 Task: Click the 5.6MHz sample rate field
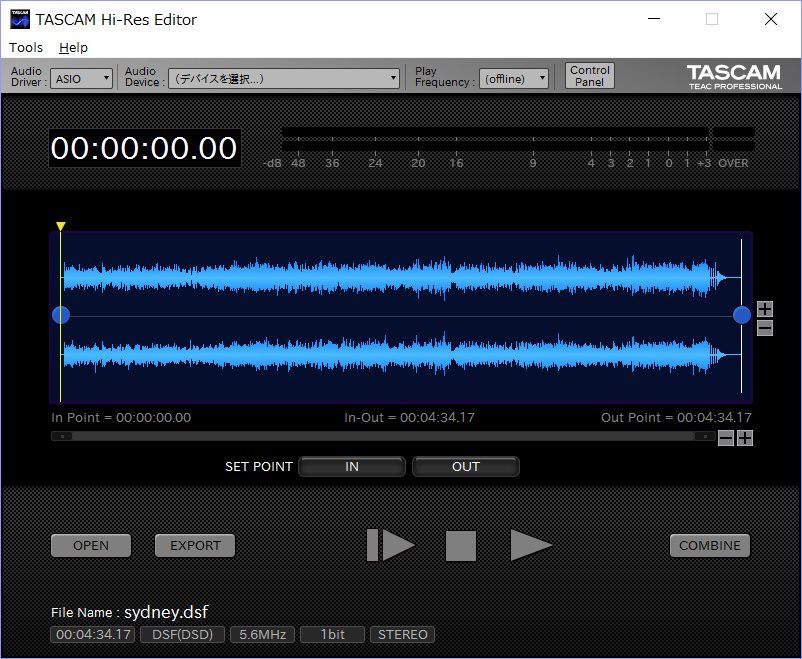click(x=262, y=634)
